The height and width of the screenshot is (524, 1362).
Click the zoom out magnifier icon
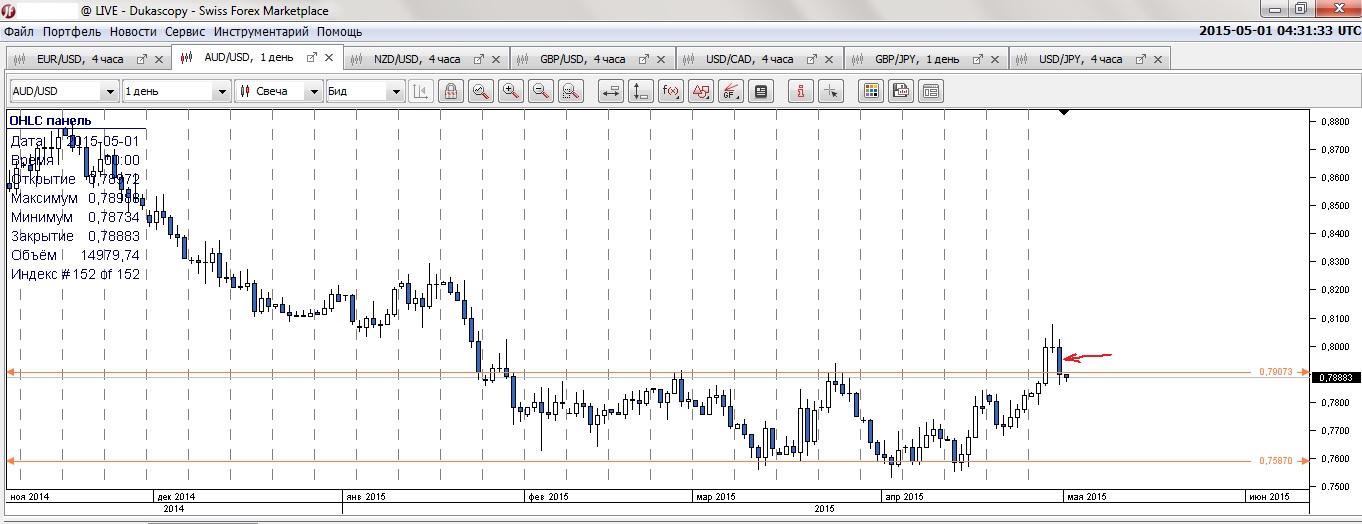click(x=541, y=92)
